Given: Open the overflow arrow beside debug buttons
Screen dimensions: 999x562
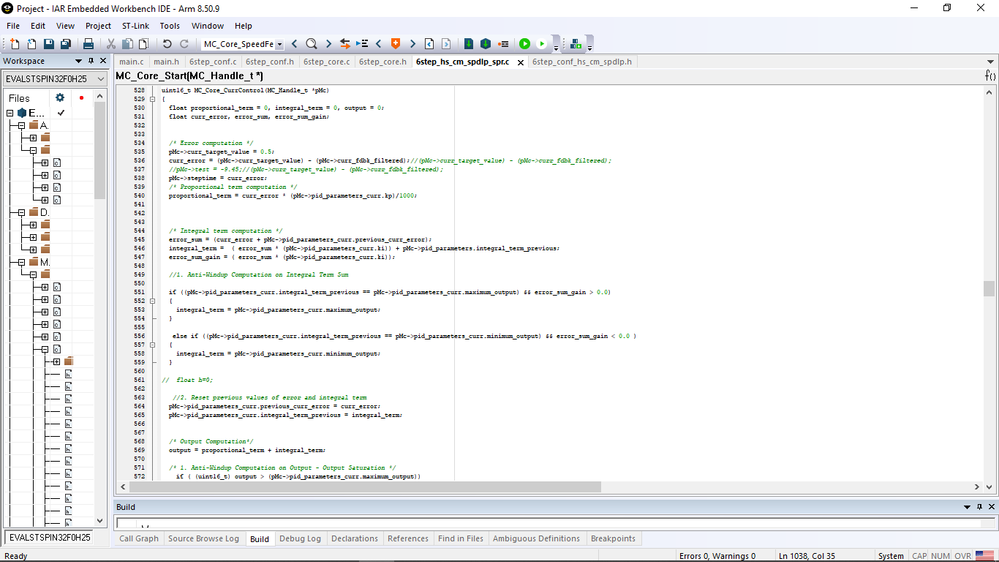Looking at the screenshot, I should (556, 47).
